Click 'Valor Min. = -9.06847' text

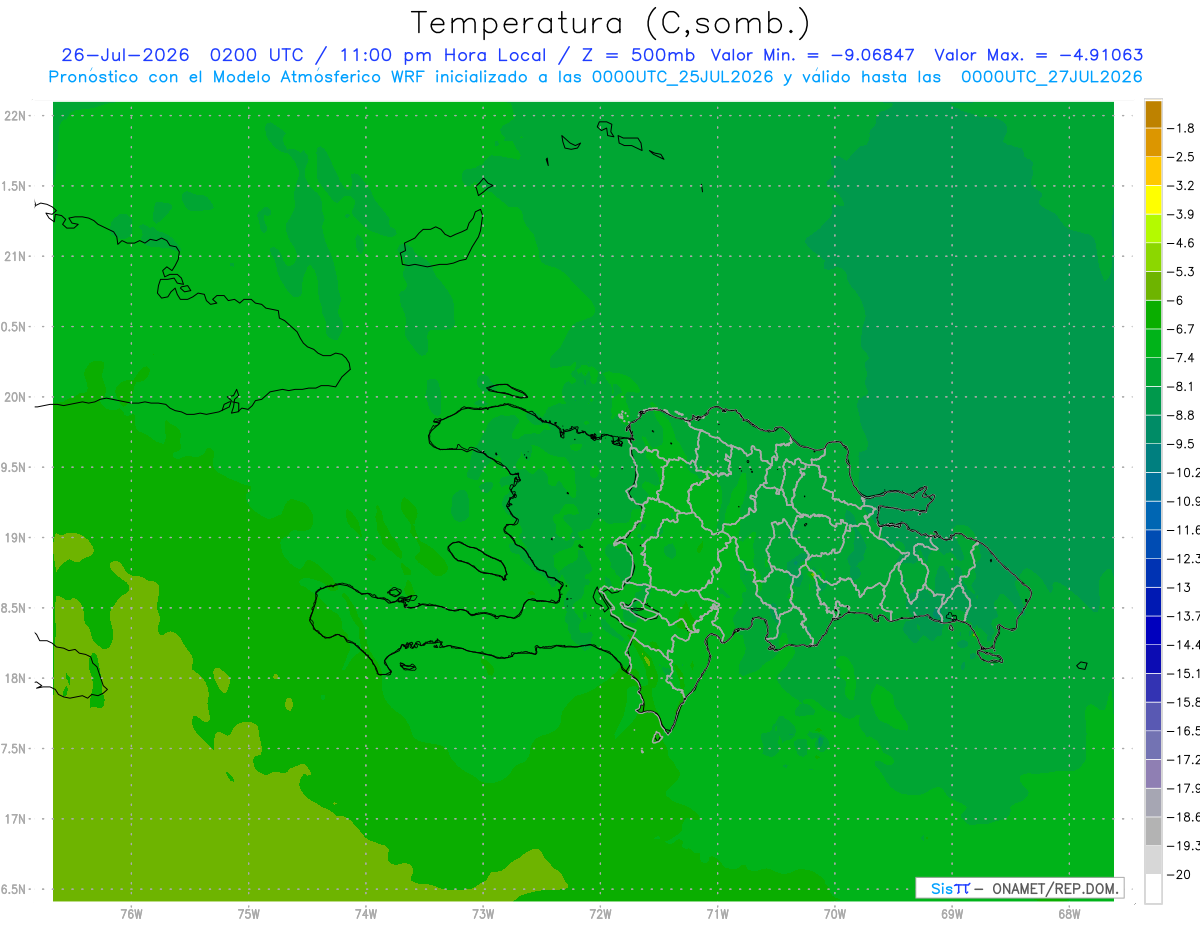815,55
